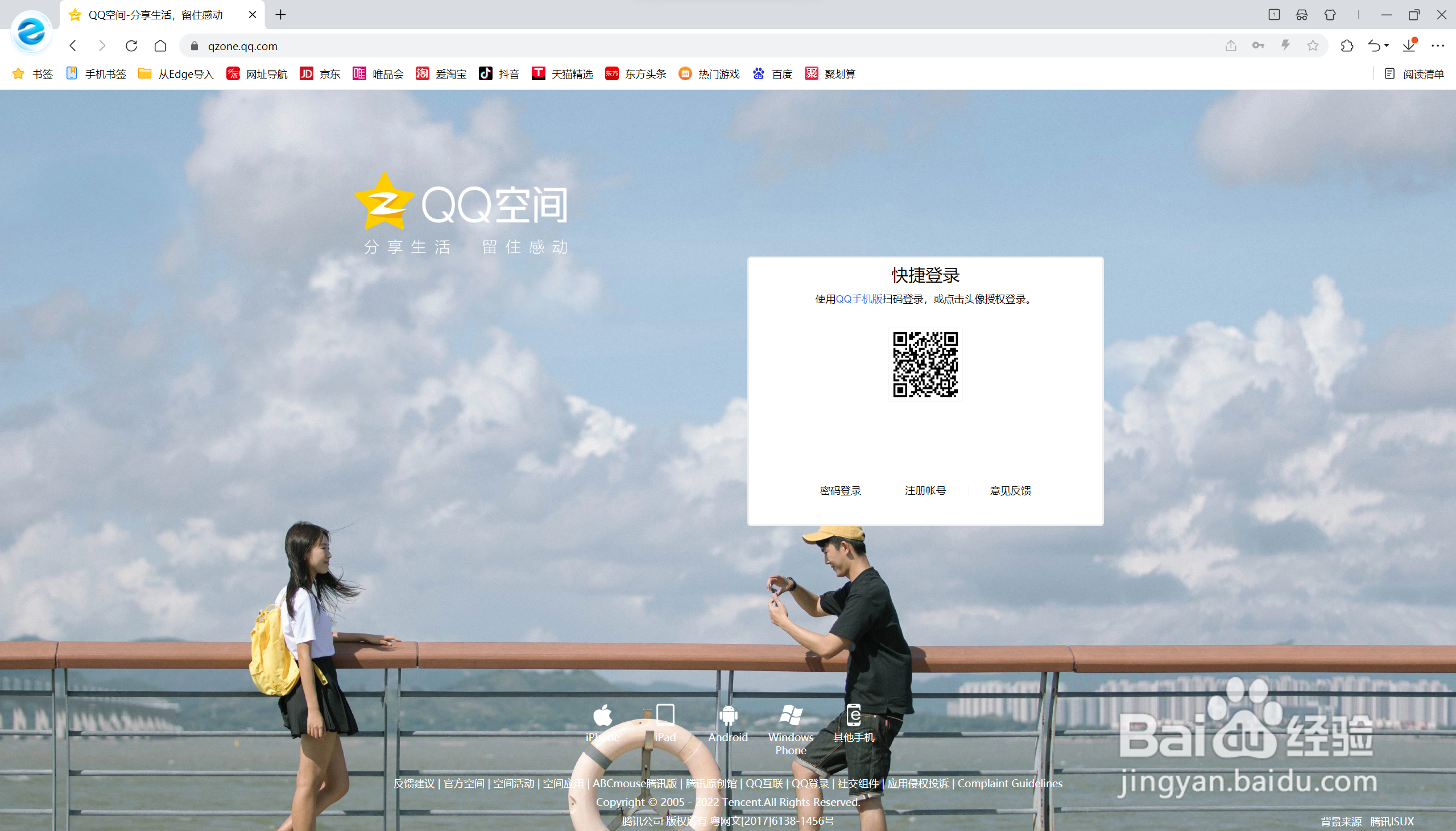The height and width of the screenshot is (831, 1456).
Task: Switch to 密码登录 password login
Action: click(x=841, y=490)
